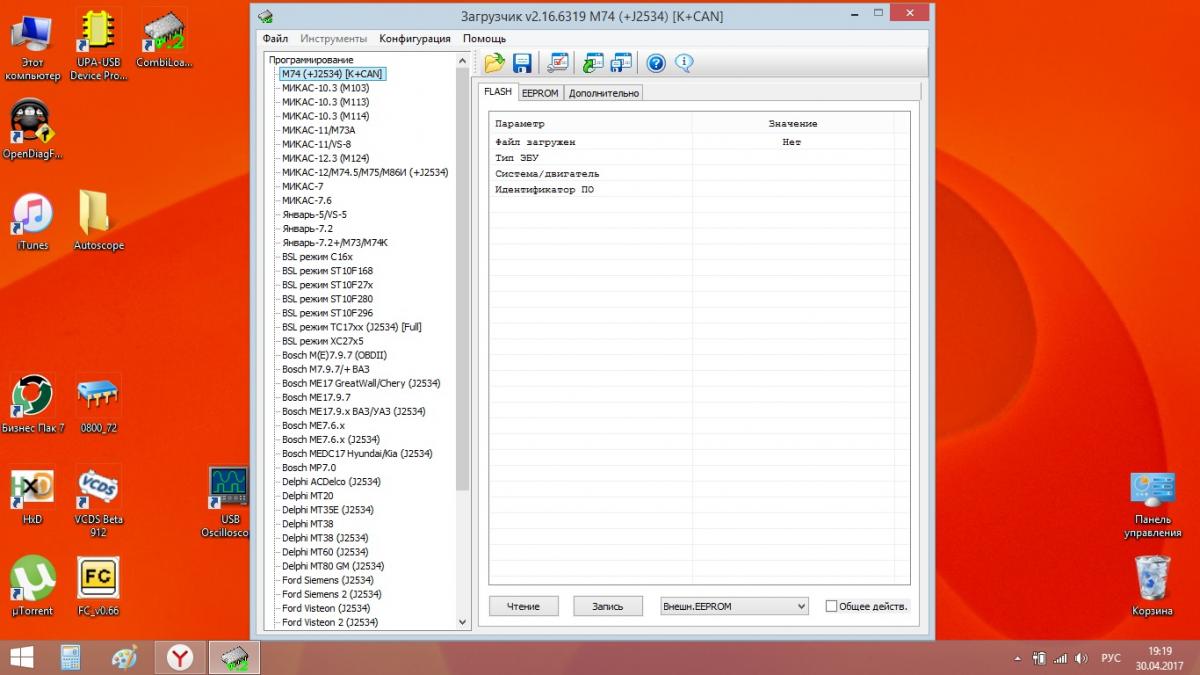The image size is (1200, 675).
Task: Switch to the EEPROM tab
Action: [540, 93]
